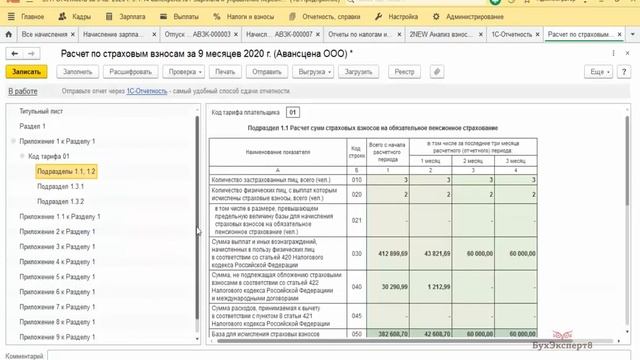
Task: Open help with the question mark button
Action: 624,72
